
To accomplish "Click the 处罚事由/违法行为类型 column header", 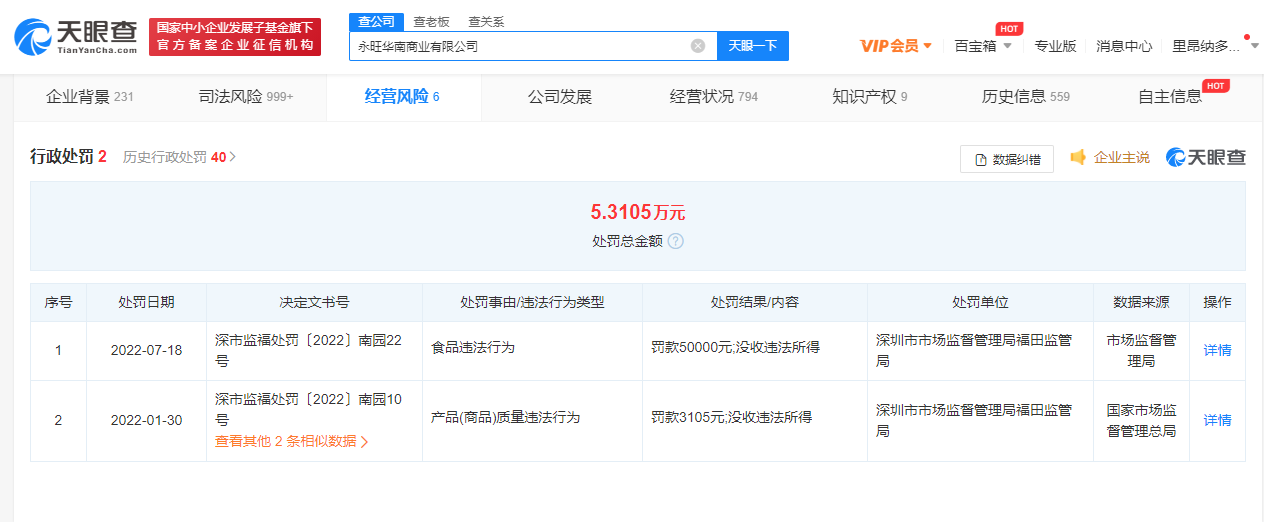I will tap(532, 302).
